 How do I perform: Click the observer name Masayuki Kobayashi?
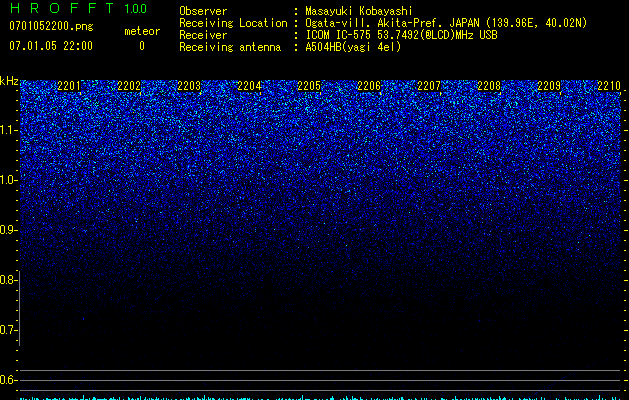point(359,11)
